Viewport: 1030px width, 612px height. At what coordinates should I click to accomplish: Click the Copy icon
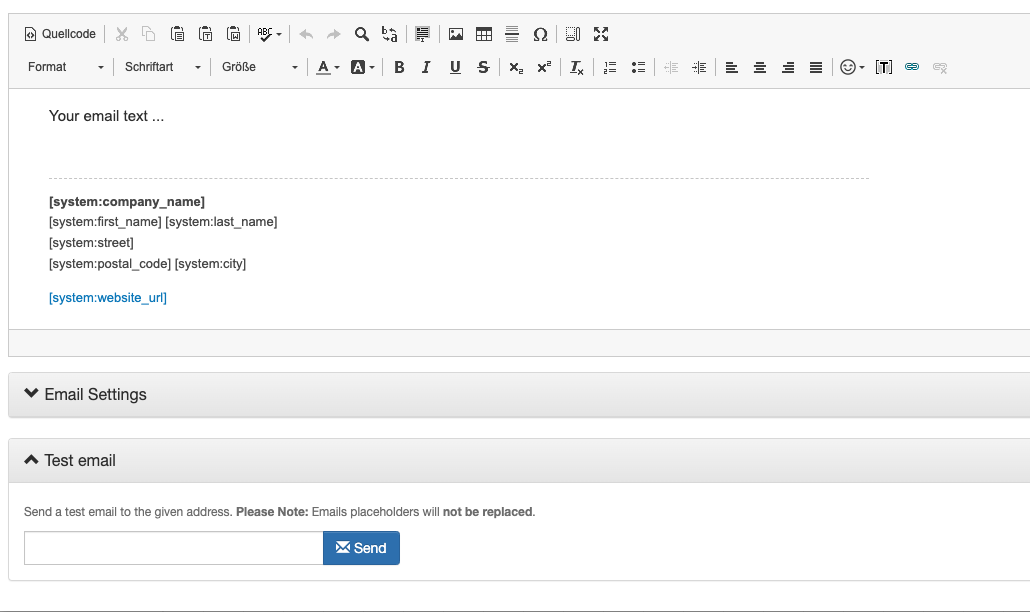click(x=149, y=34)
